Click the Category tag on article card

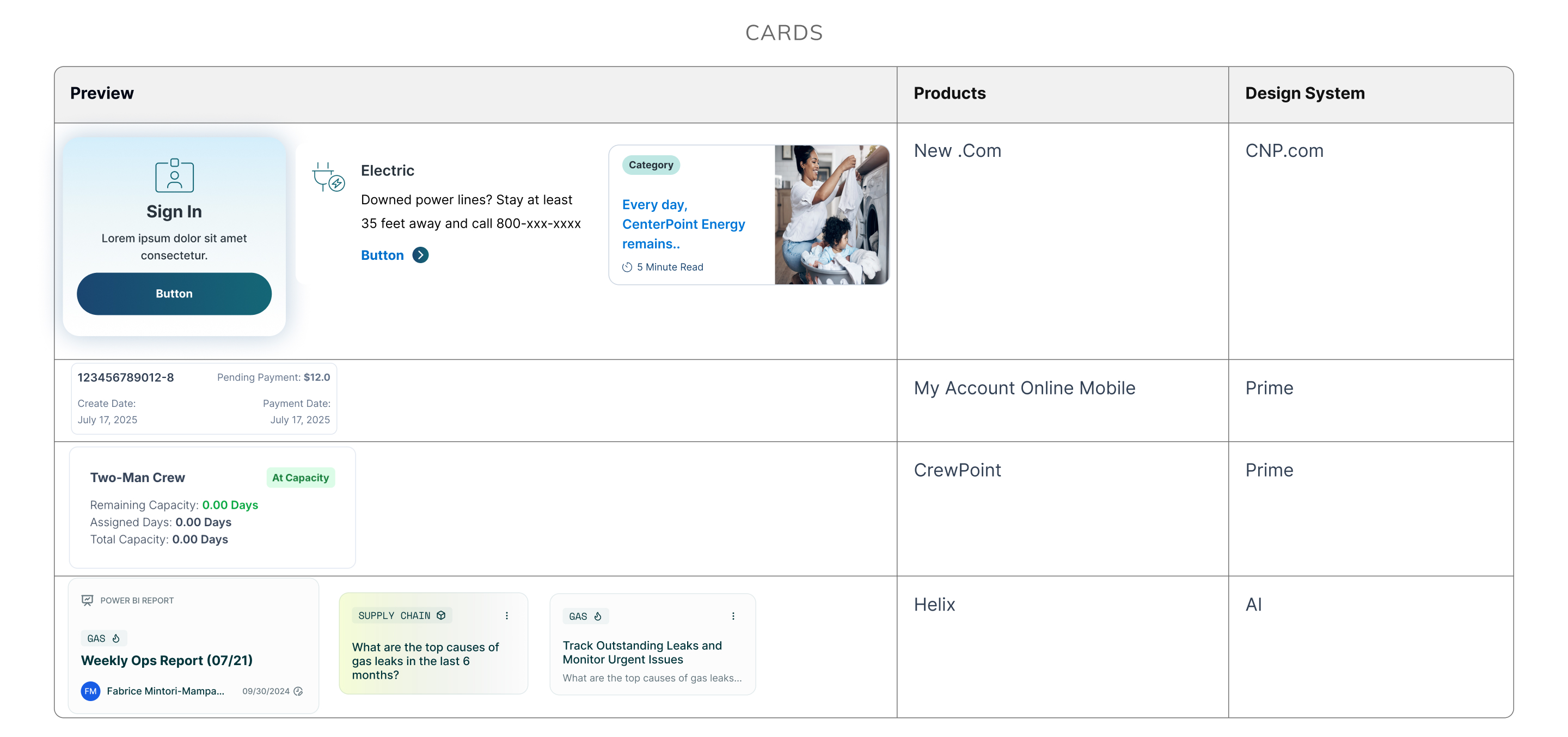[x=651, y=165]
